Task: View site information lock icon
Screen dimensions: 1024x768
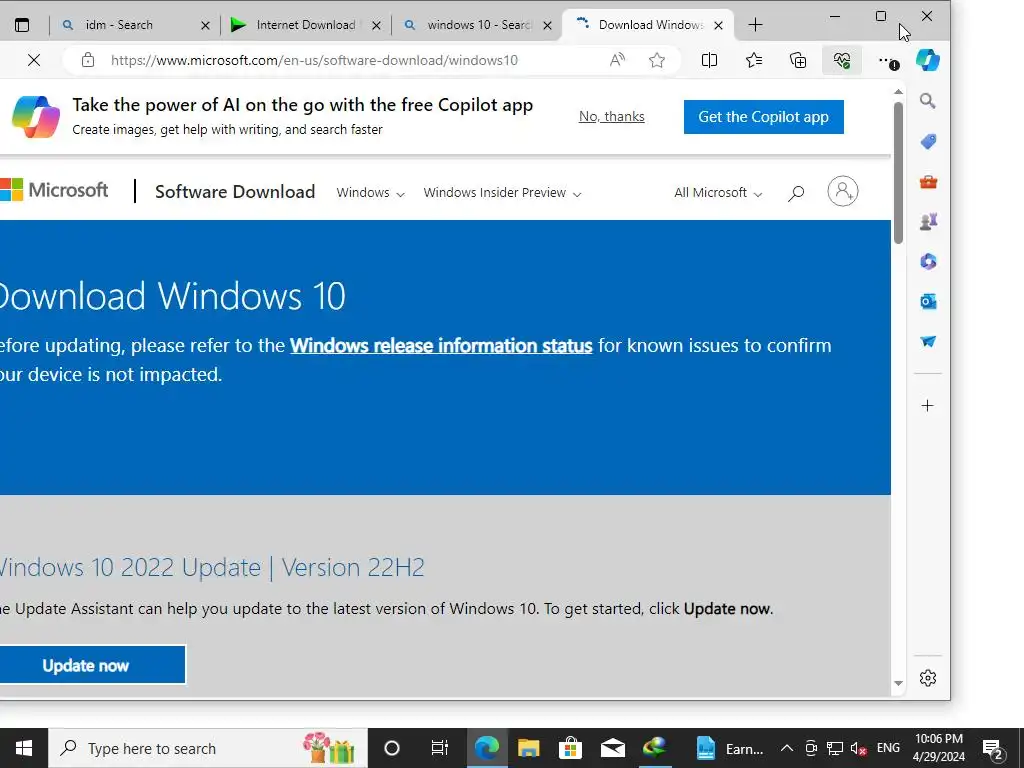Action: (x=88, y=60)
